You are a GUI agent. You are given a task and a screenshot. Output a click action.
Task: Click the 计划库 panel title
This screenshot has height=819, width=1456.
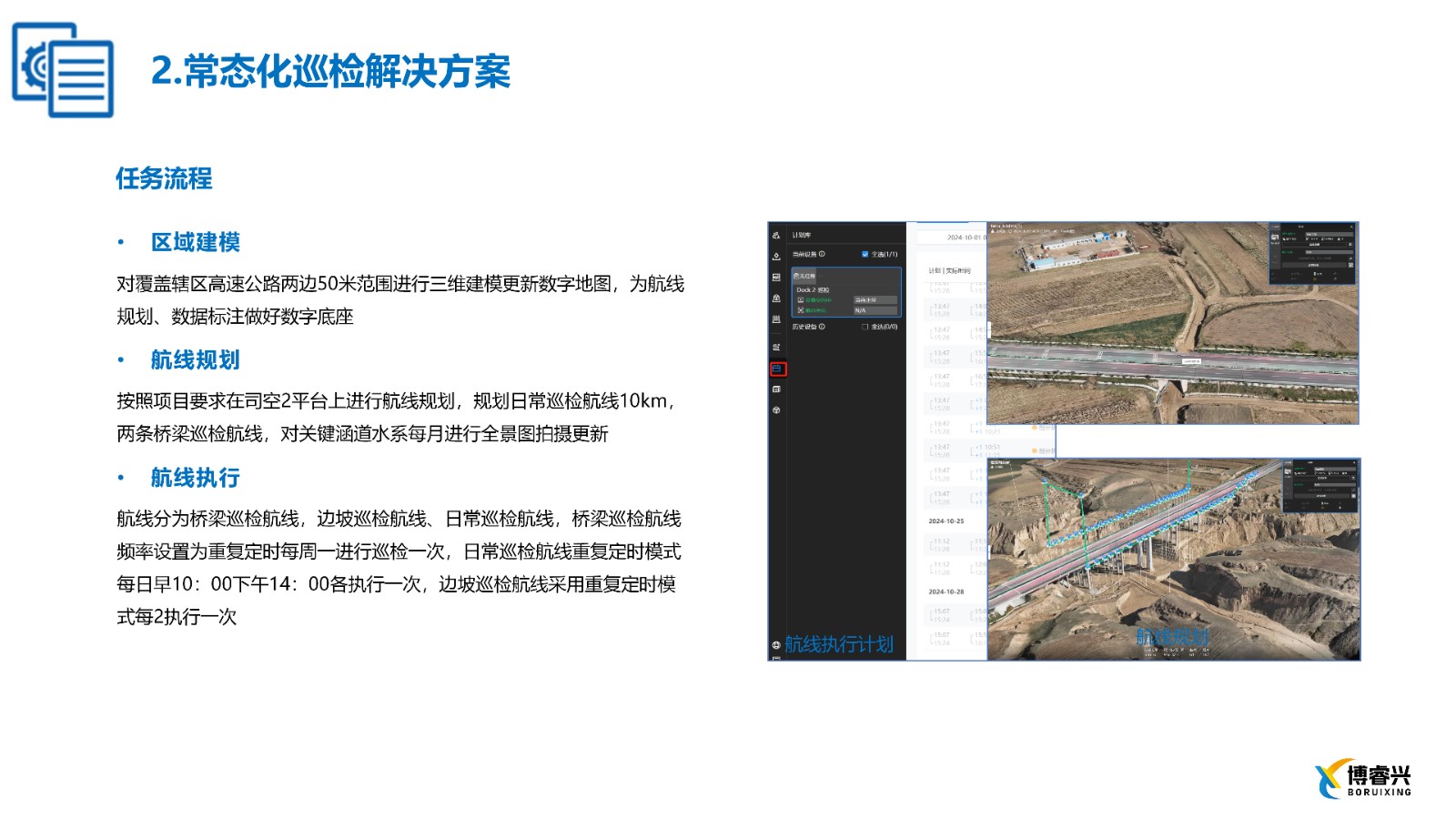[802, 235]
